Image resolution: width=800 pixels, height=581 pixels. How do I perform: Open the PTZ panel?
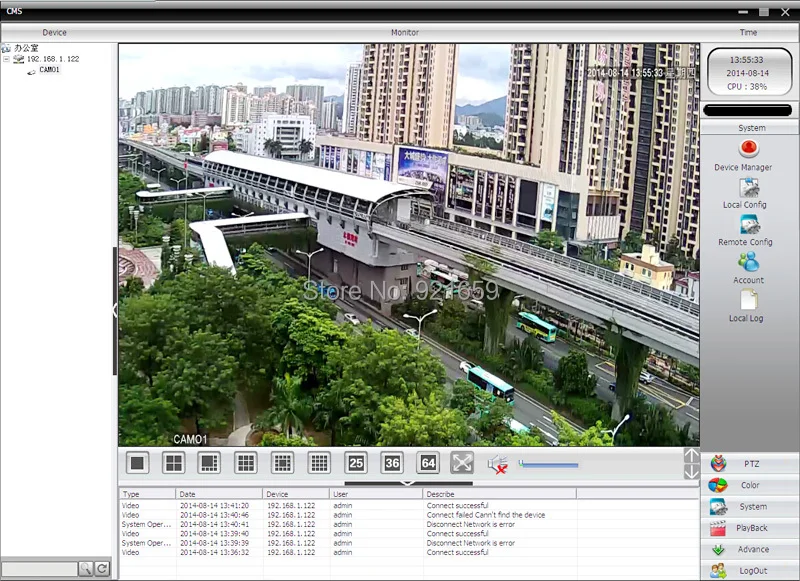750,463
